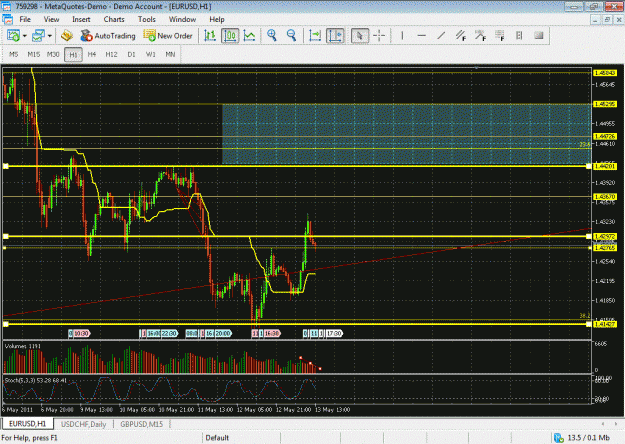Open the View menu
Viewport: 625px width, 444px height.
pyautogui.click(x=51, y=20)
